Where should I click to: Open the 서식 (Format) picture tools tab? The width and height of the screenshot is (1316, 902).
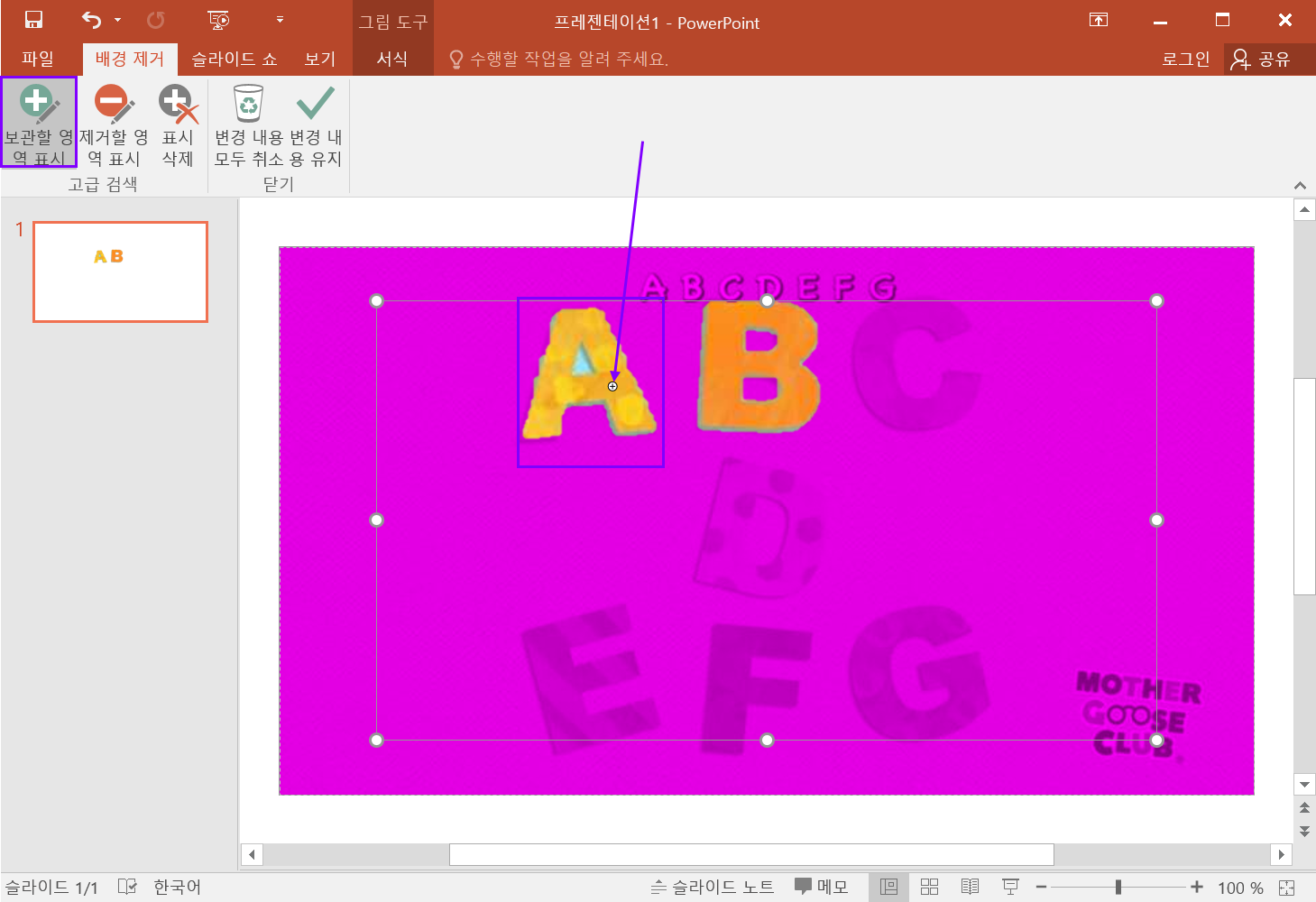[x=392, y=59]
